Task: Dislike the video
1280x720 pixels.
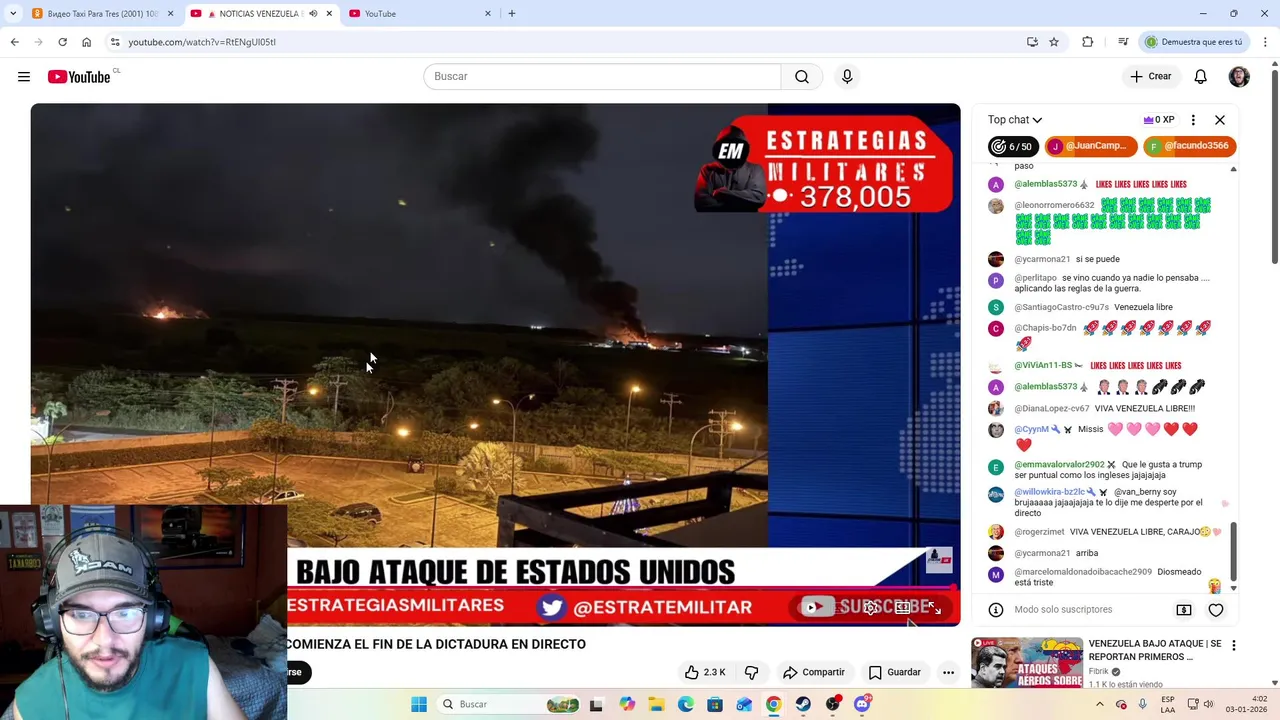Action: click(x=752, y=672)
